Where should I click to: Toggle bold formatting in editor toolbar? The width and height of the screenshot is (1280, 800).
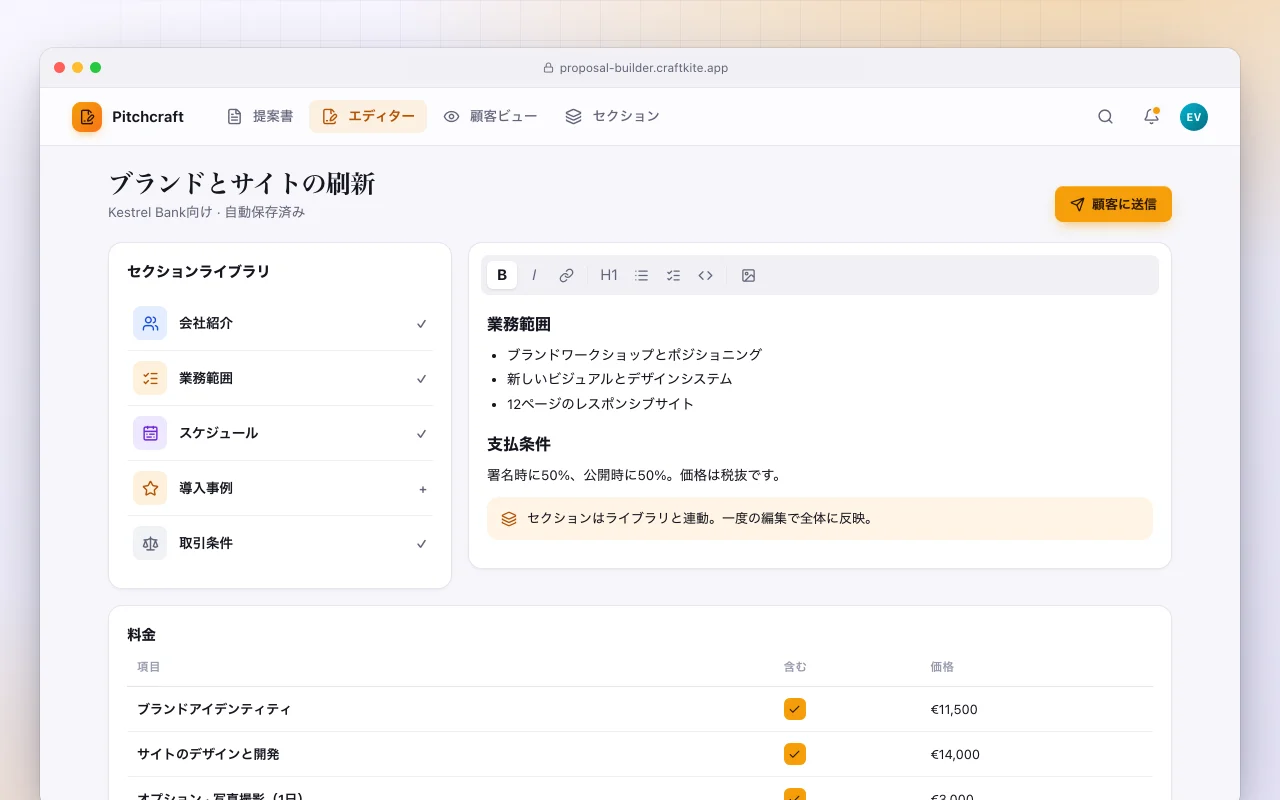502,275
